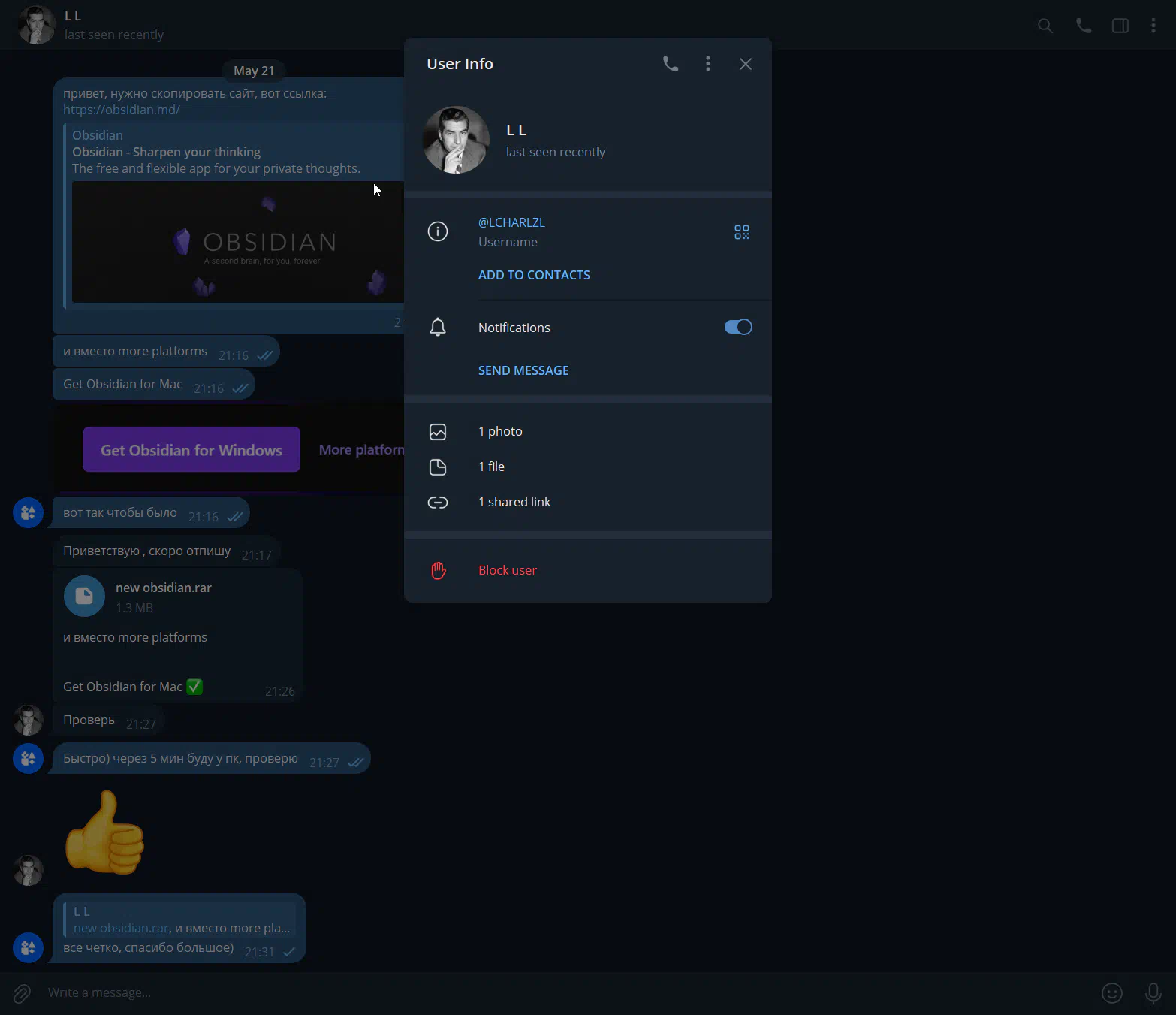Click SEND MESSAGE
Image resolution: width=1176 pixels, height=1015 pixels.
pyautogui.click(x=523, y=370)
